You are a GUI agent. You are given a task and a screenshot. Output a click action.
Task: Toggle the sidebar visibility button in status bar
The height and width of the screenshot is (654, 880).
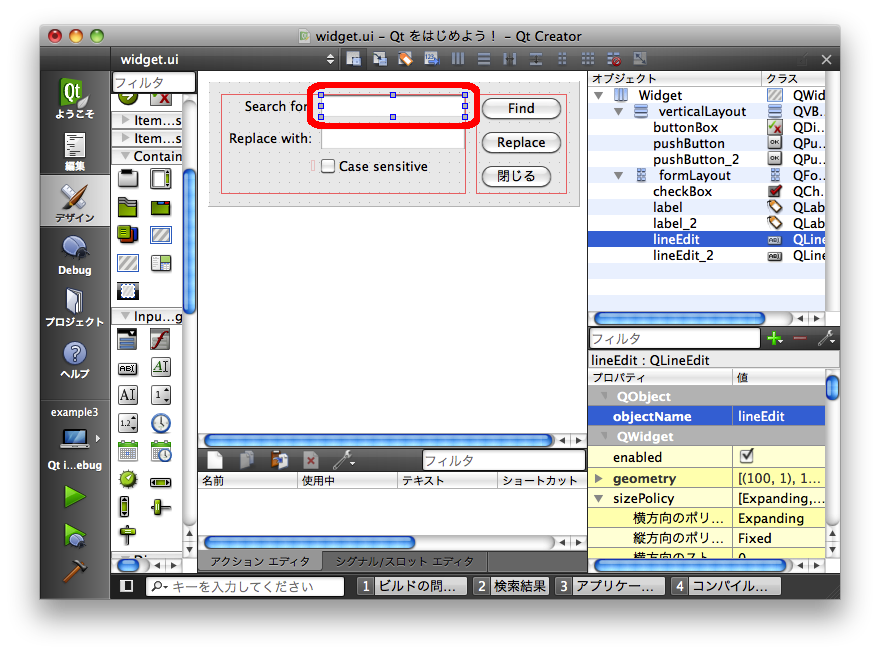127,586
